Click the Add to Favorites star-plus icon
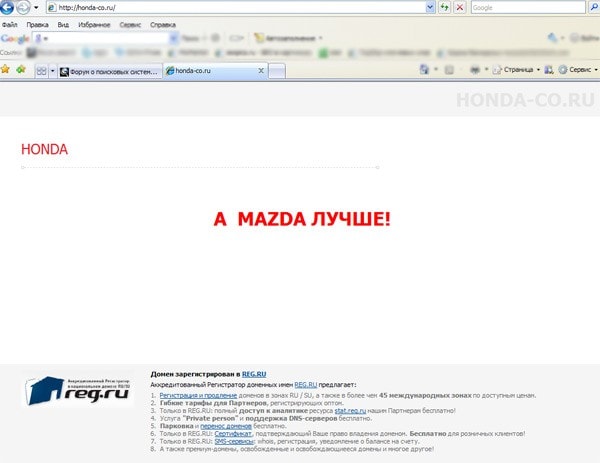Screen dimensions: 600x463 (x=21, y=69)
